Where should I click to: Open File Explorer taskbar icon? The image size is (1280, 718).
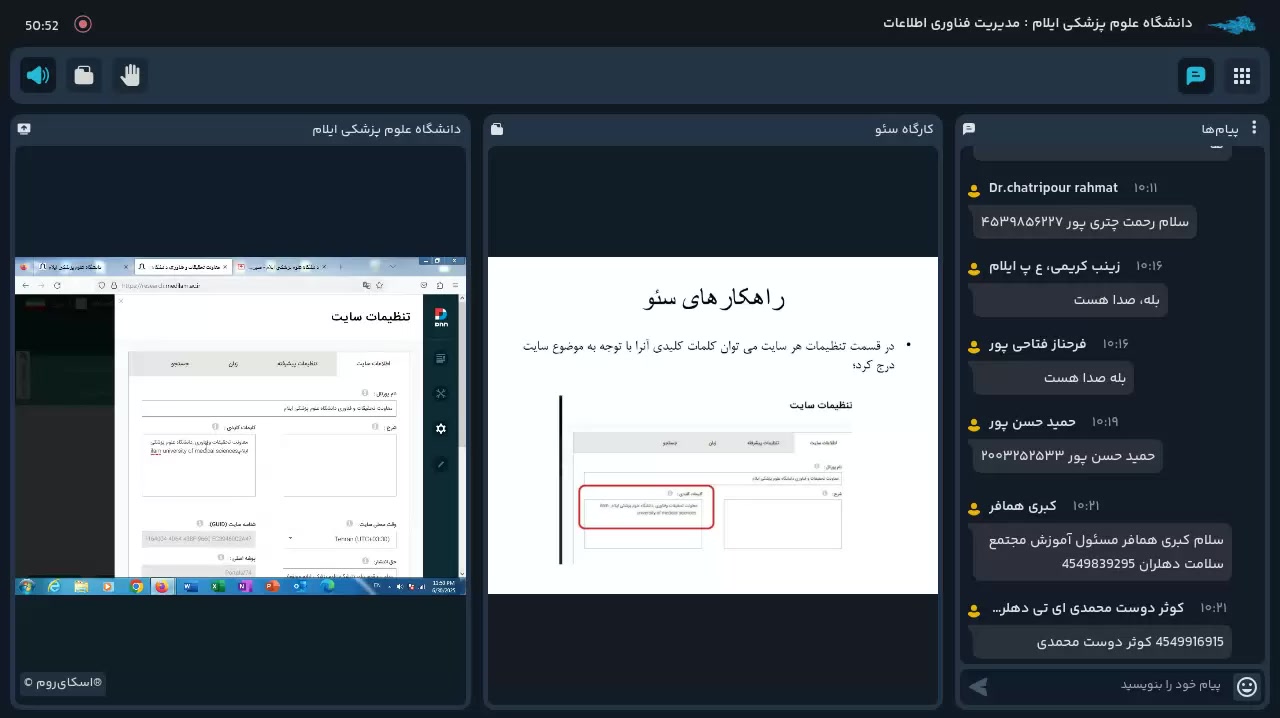(x=81, y=586)
